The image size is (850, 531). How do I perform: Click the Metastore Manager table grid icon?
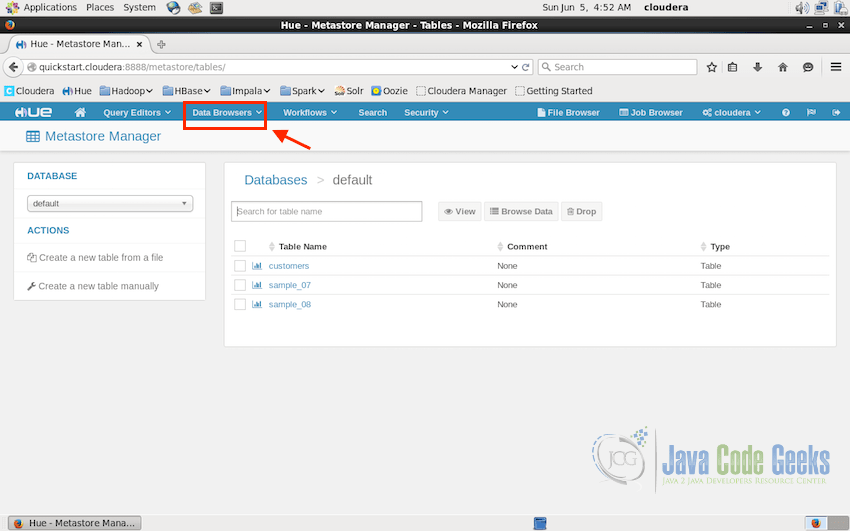(x=33, y=137)
